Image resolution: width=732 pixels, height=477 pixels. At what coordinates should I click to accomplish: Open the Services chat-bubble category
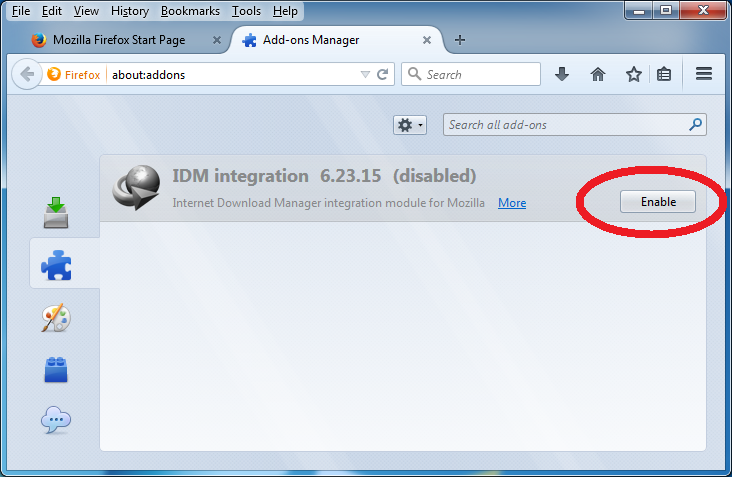click(56, 419)
